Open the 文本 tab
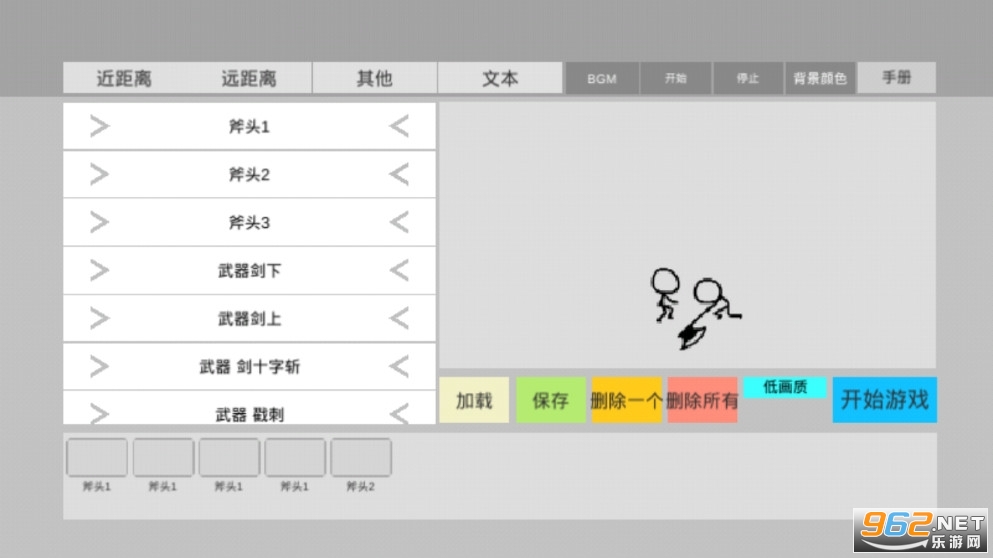The image size is (993, 558). pos(500,78)
